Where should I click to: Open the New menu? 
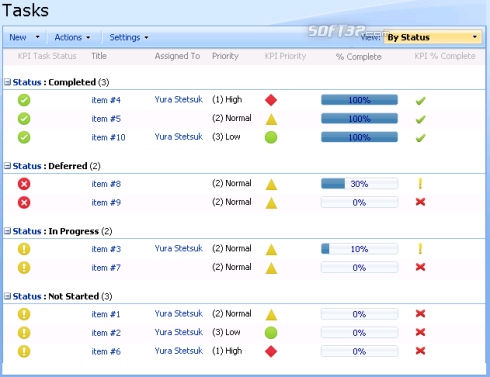(24, 37)
